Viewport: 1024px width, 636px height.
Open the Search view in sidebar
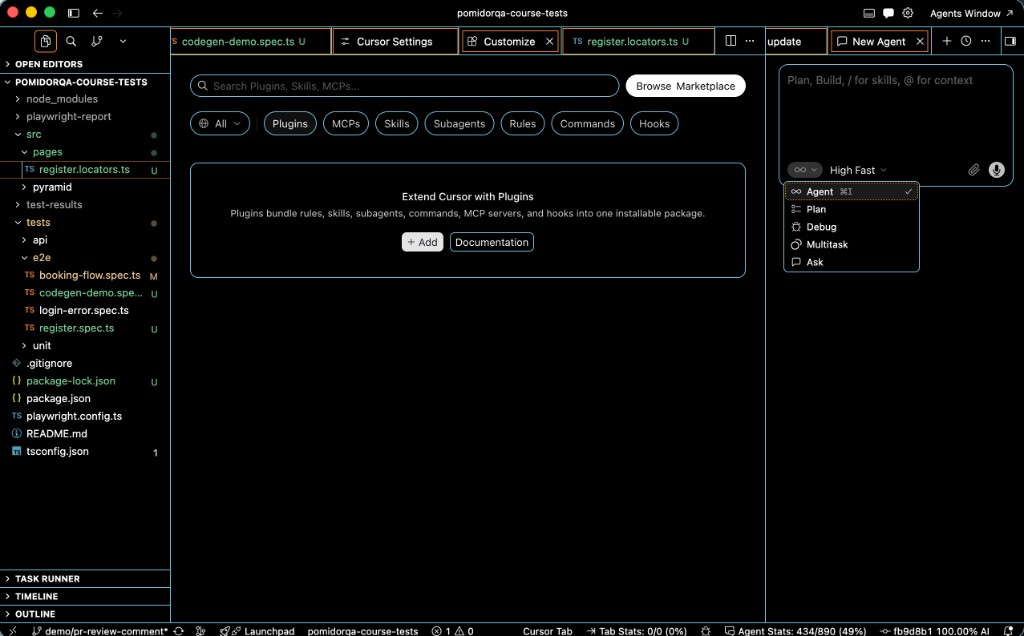71,41
